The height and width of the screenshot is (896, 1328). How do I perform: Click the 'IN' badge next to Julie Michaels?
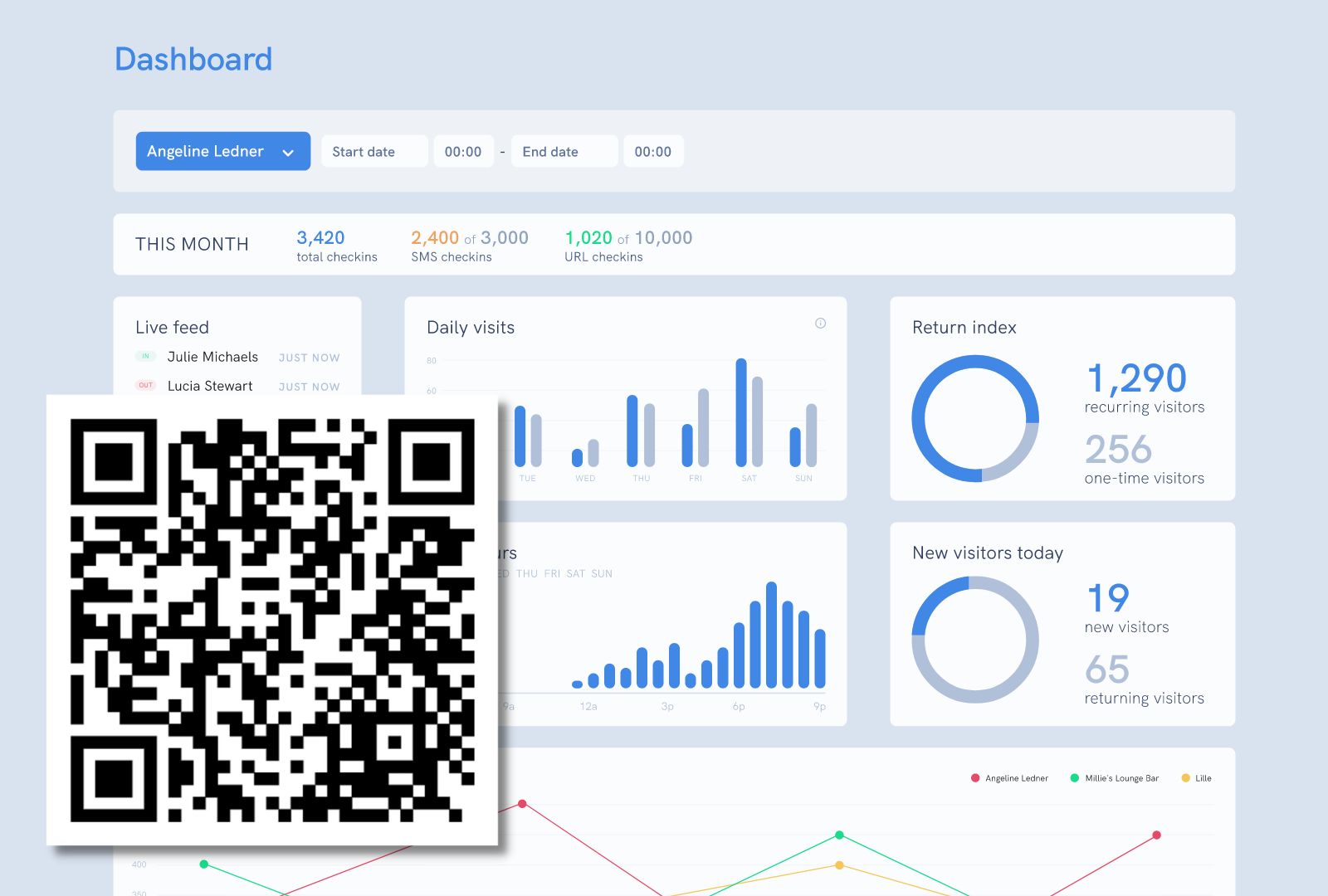coord(145,356)
